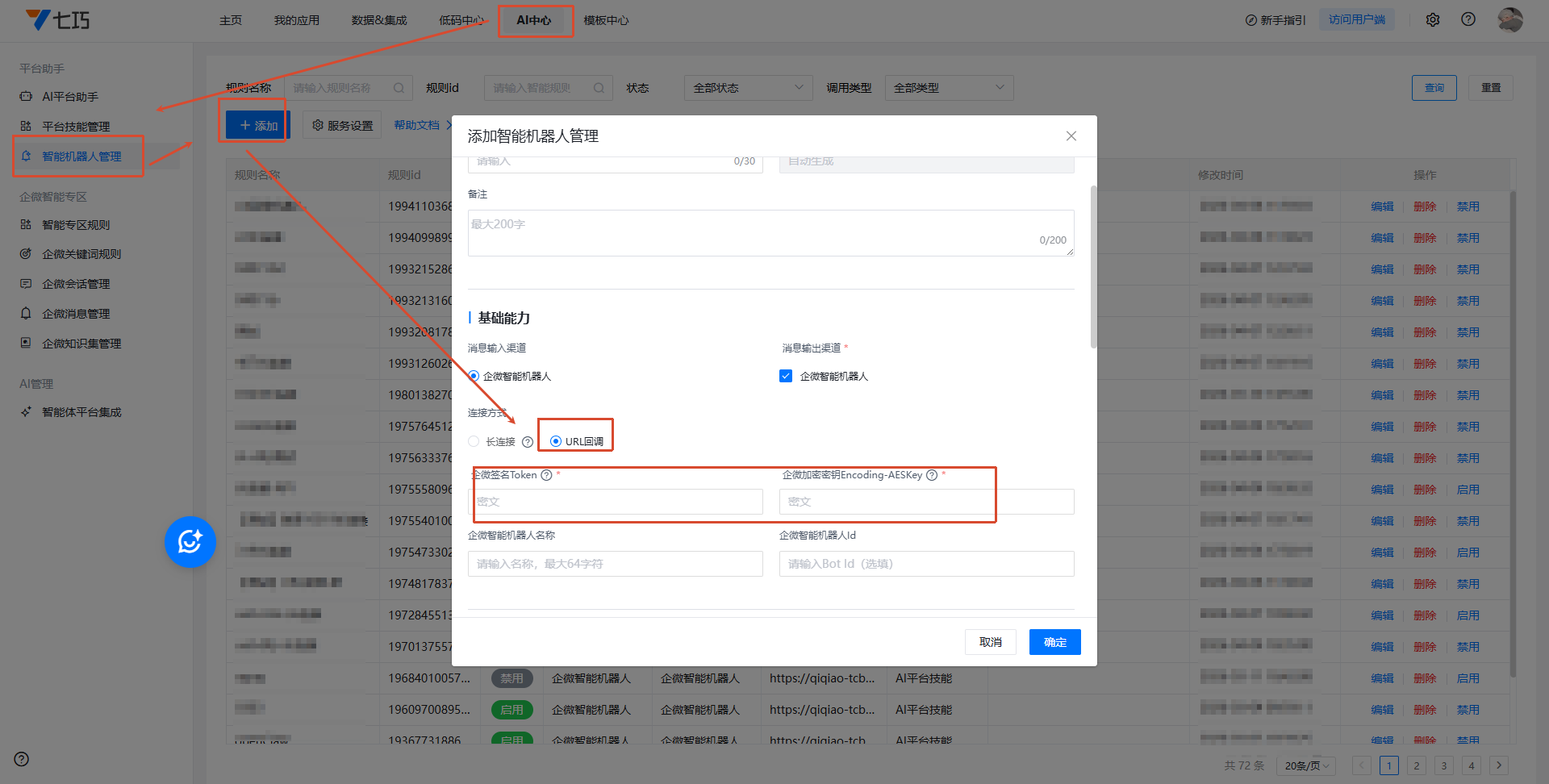1549x784 pixels.
Task: Select the 长连接 radio button
Action: pyautogui.click(x=474, y=441)
